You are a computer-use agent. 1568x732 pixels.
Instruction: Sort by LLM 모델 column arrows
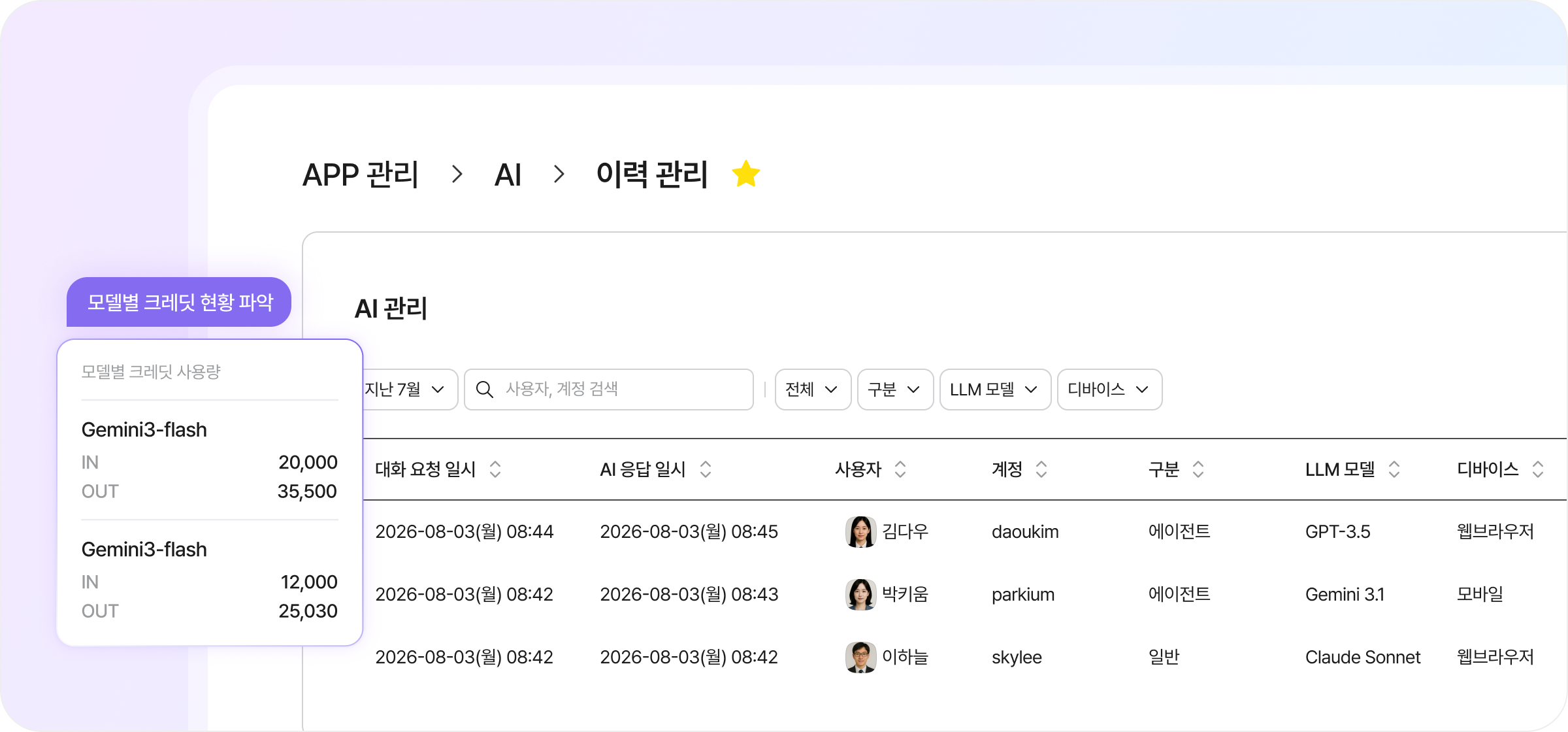[x=1394, y=469]
